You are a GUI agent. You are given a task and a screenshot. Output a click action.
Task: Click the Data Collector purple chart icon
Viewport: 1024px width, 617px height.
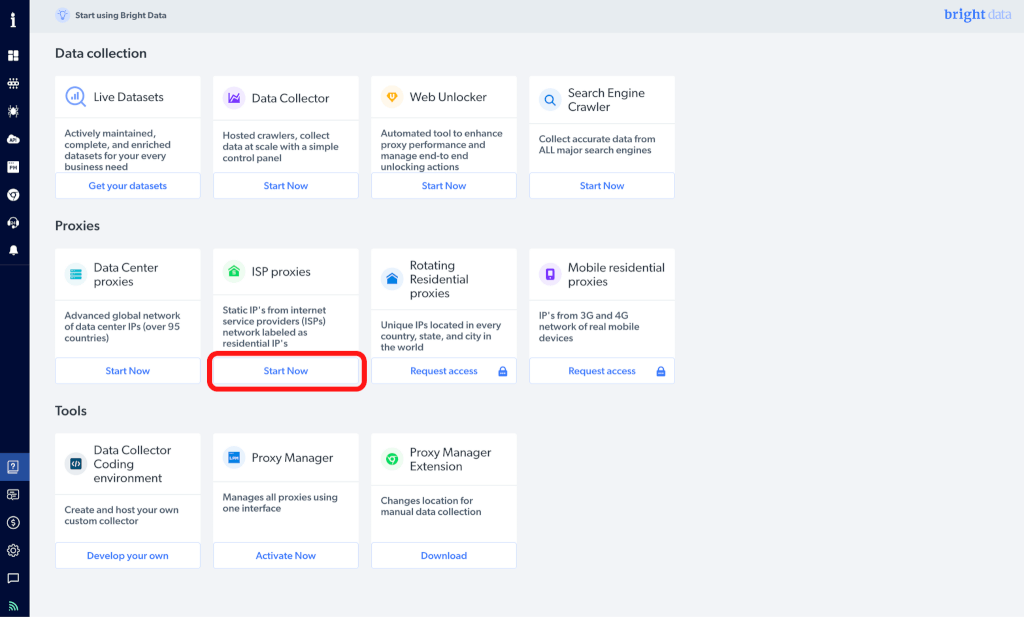pyautogui.click(x=234, y=98)
